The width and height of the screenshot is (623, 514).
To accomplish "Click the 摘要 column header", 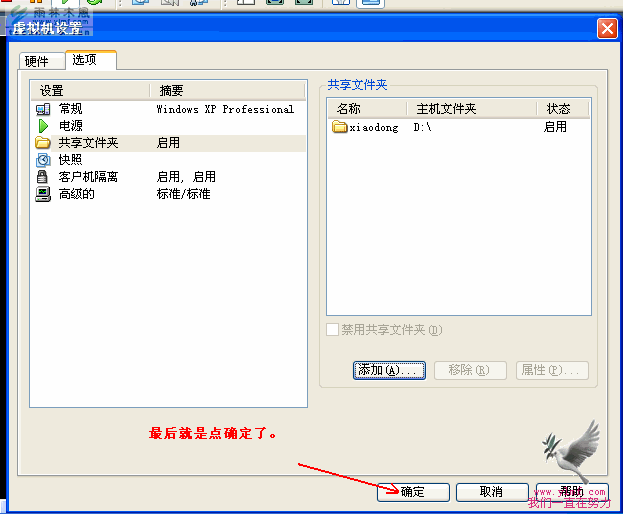I will tap(227, 91).
